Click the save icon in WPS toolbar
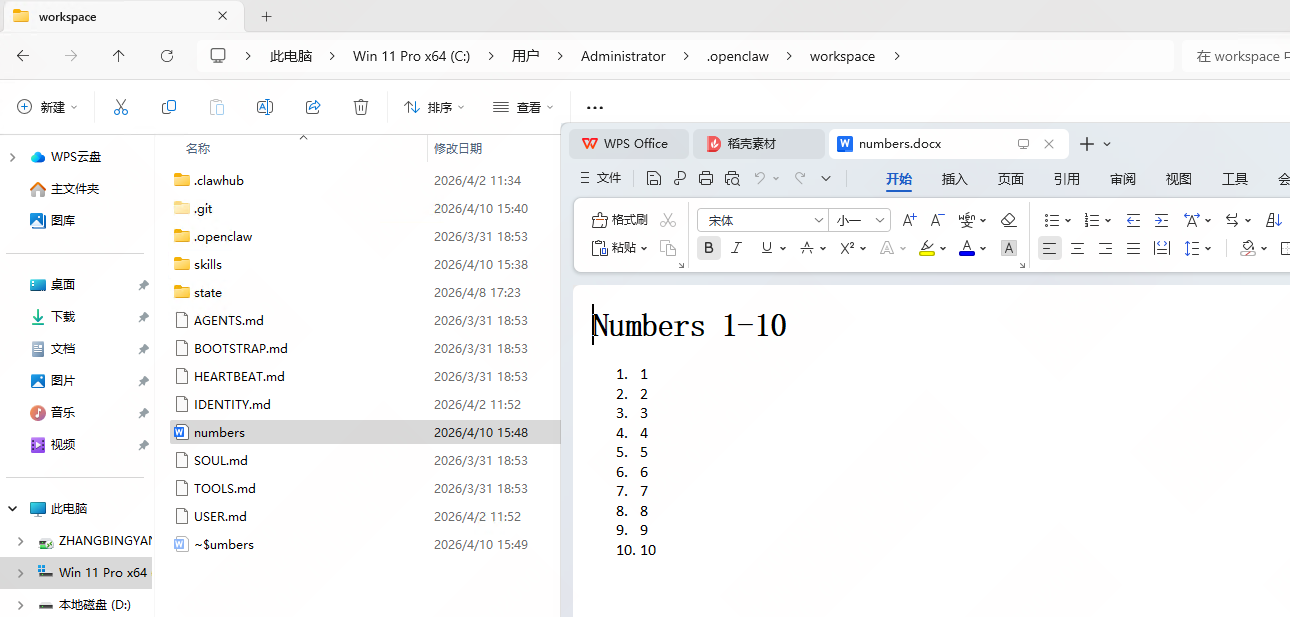The image size is (1290, 617). pos(654,177)
